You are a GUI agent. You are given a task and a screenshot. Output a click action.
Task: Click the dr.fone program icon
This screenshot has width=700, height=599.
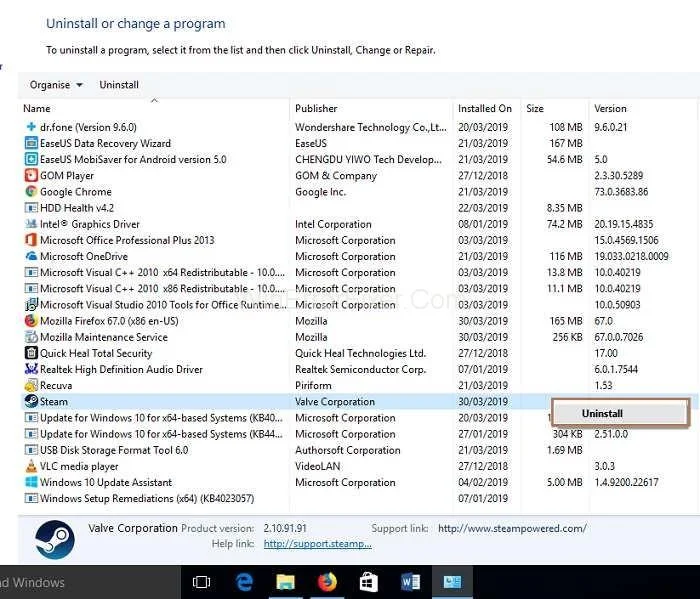pyautogui.click(x=31, y=127)
